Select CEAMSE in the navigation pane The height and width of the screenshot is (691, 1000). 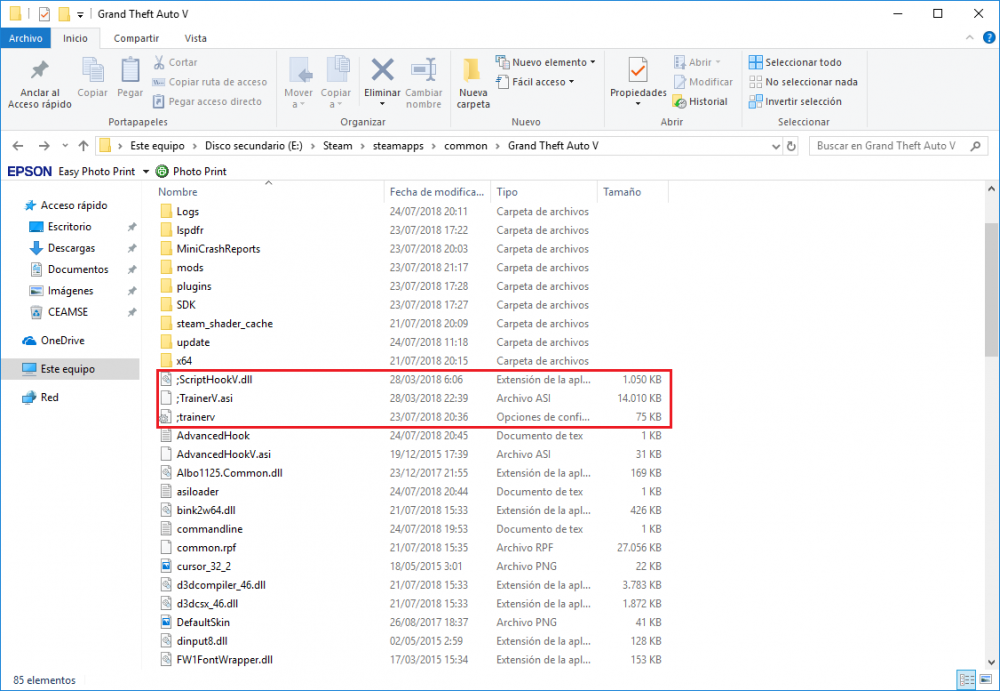pos(68,312)
